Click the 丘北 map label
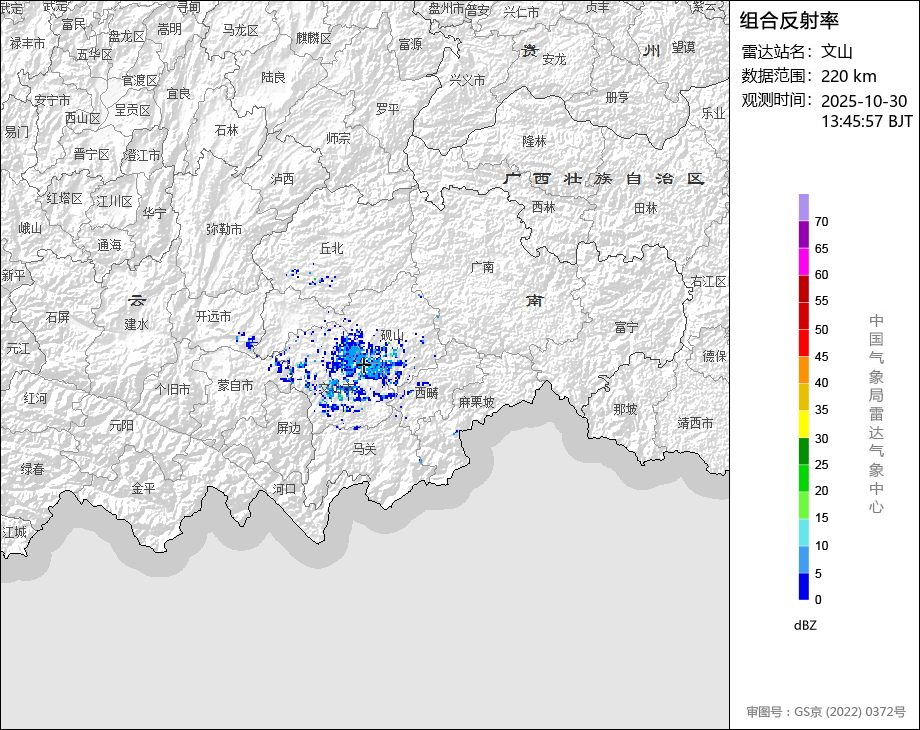Viewport: 920px width, 730px height. click(x=332, y=249)
